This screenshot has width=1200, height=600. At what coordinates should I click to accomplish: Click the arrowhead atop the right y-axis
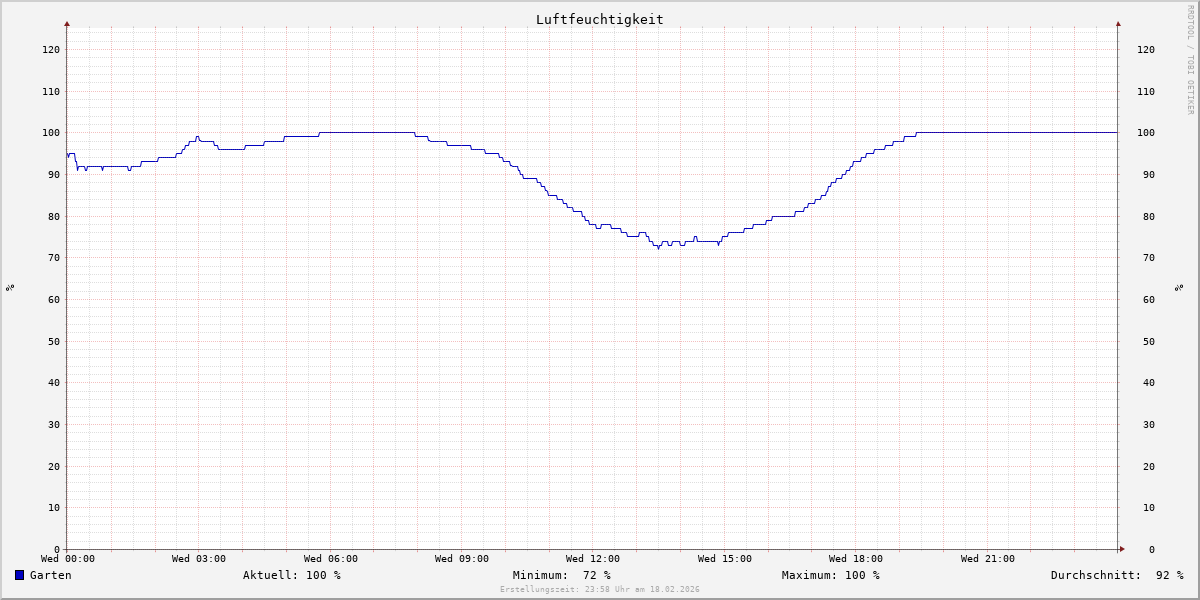click(1118, 23)
